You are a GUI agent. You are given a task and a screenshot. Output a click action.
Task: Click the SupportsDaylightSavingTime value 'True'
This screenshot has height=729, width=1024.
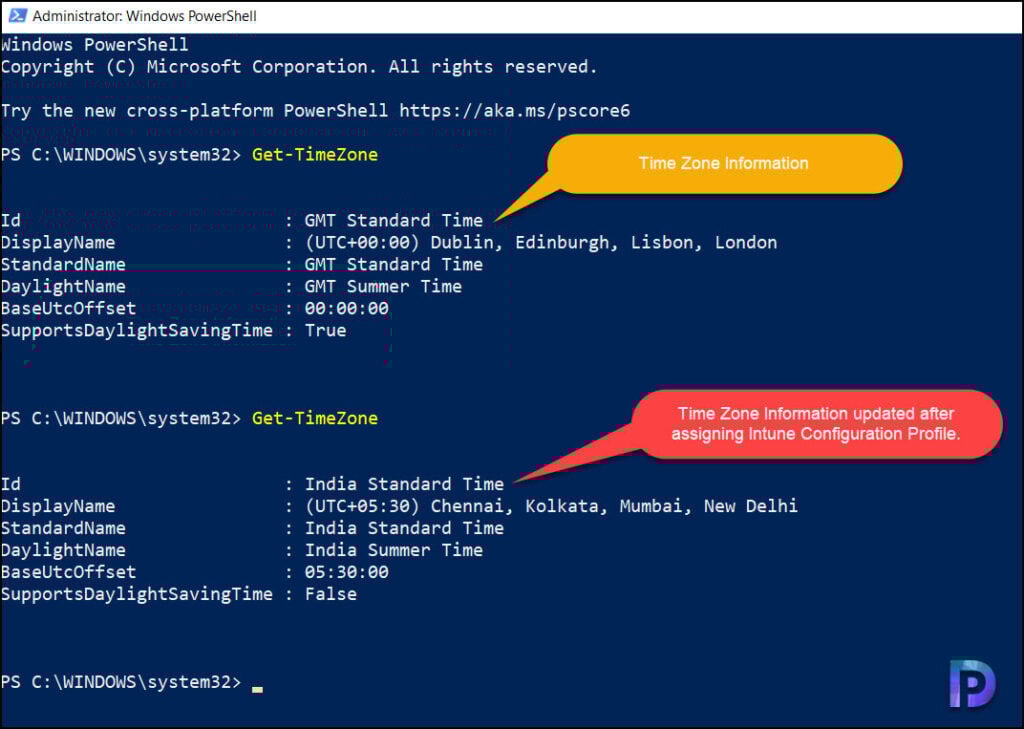[x=325, y=330]
